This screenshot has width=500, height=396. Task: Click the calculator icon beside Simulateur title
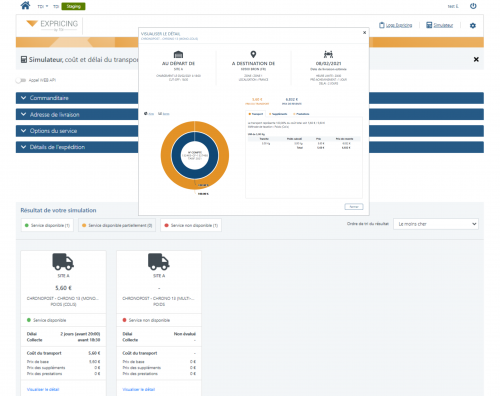point(24,60)
